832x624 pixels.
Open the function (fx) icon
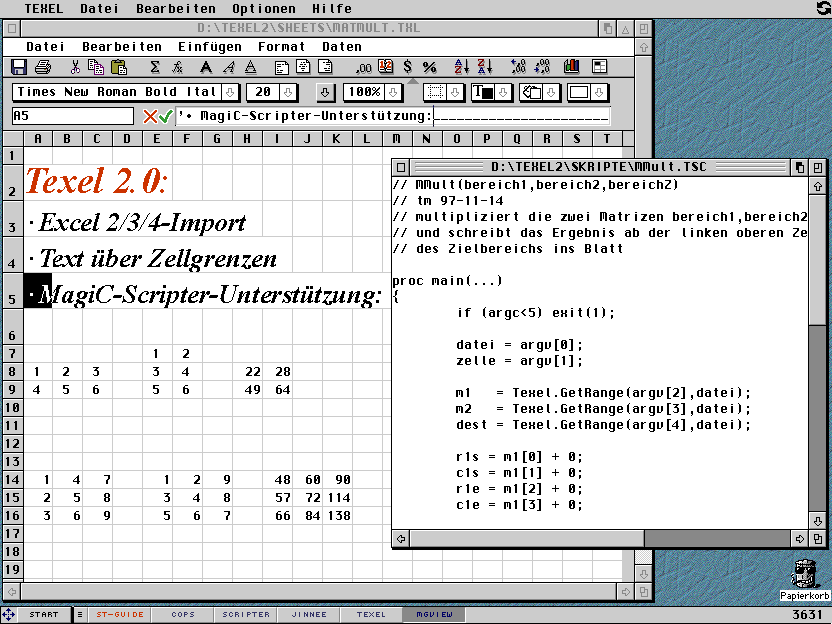tap(177, 67)
